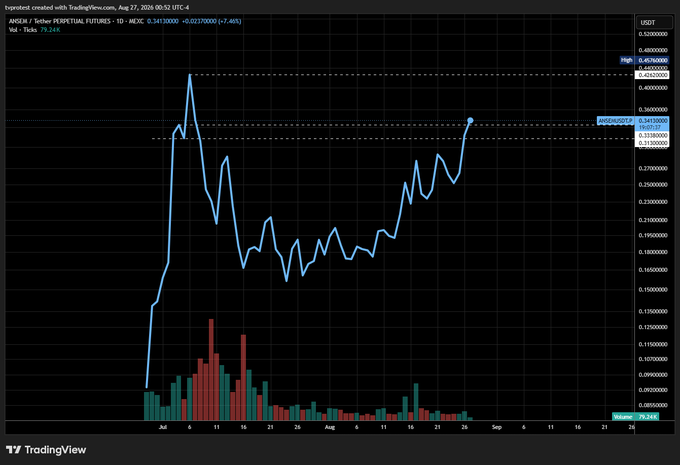The height and width of the screenshot is (465, 680).
Task: Click the Jul label on the time axis
Action: (163, 427)
